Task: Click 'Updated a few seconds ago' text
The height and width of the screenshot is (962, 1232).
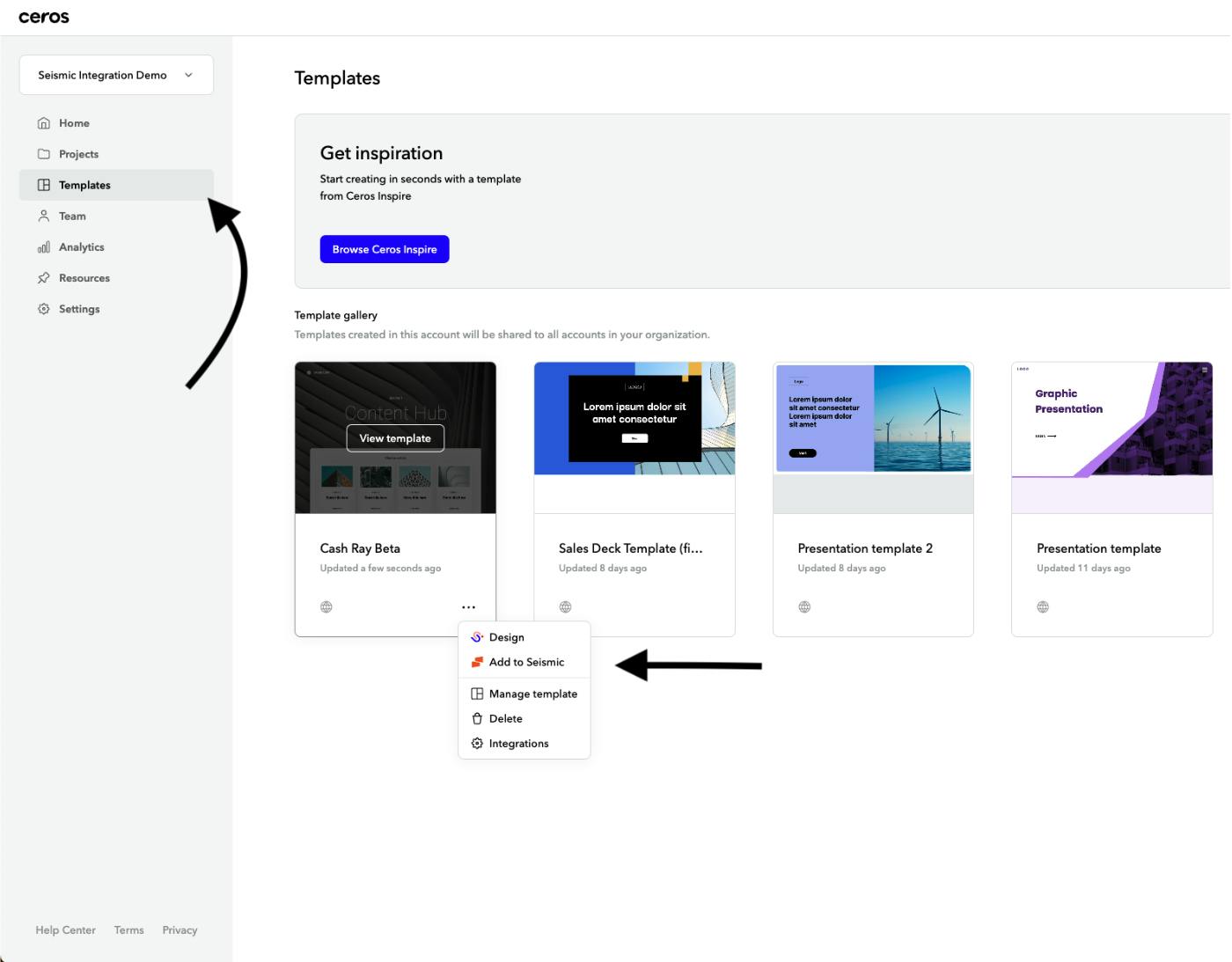Action: pos(380,569)
